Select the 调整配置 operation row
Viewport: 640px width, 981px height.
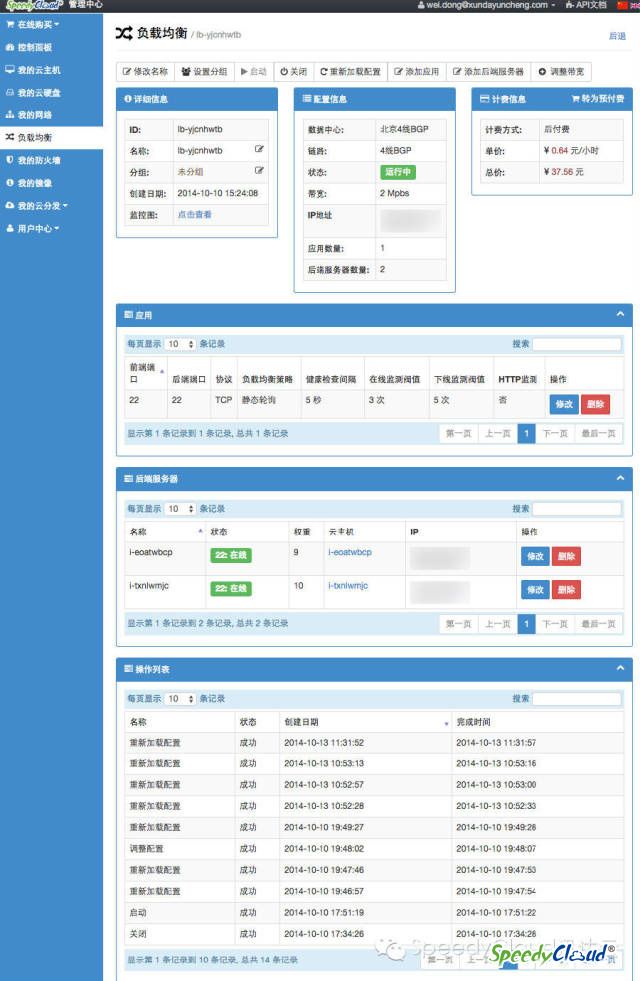tap(374, 849)
